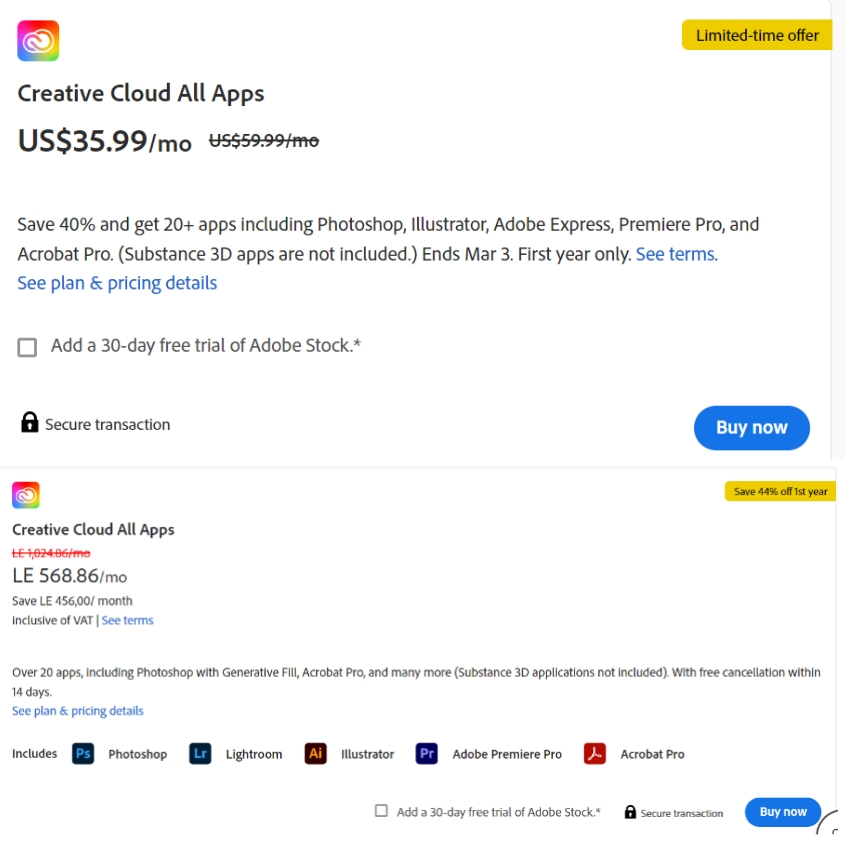Click the Save 44% off 1st year badge
Image resolution: width=845 pixels, height=843 pixels.
tap(780, 491)
